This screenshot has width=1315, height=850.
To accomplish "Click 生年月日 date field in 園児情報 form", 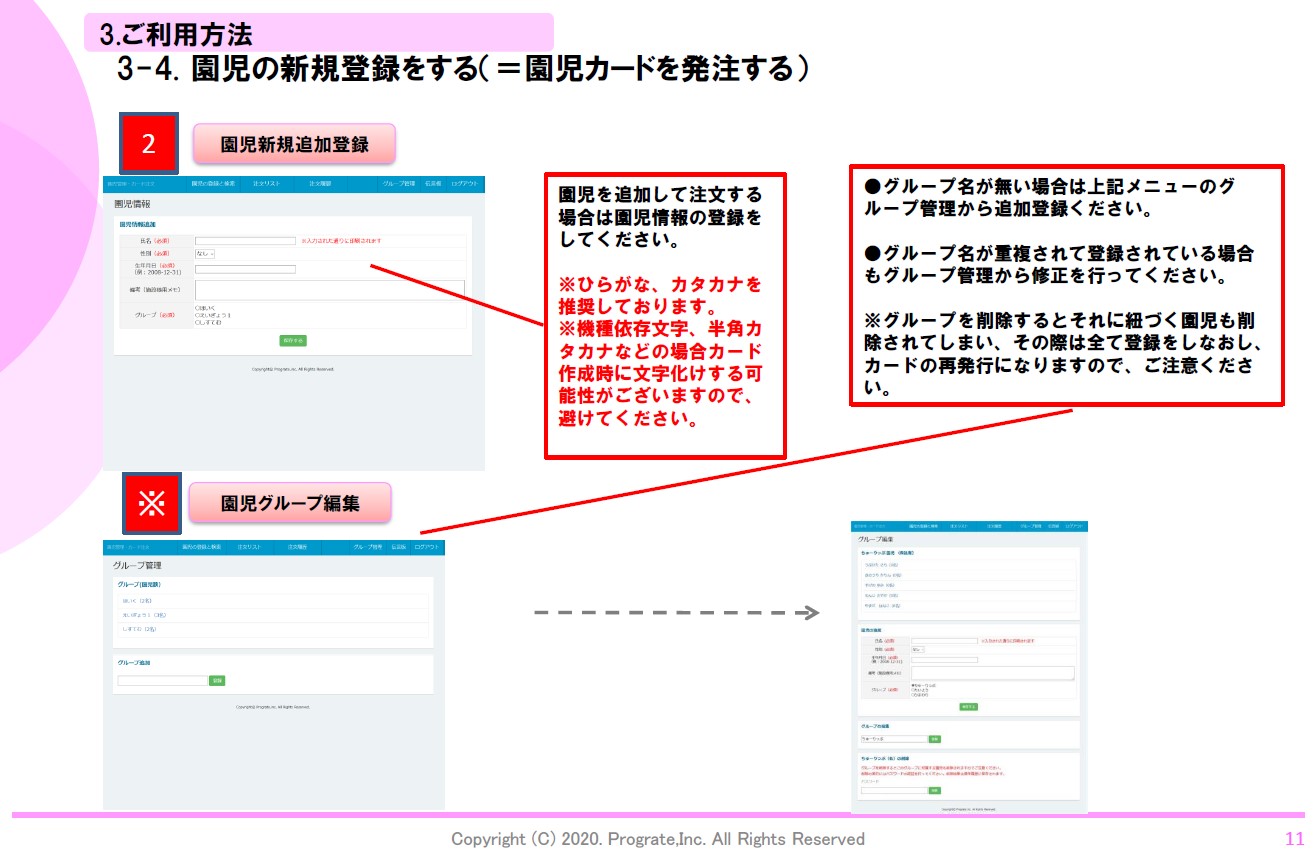I will tap(245, 269).
